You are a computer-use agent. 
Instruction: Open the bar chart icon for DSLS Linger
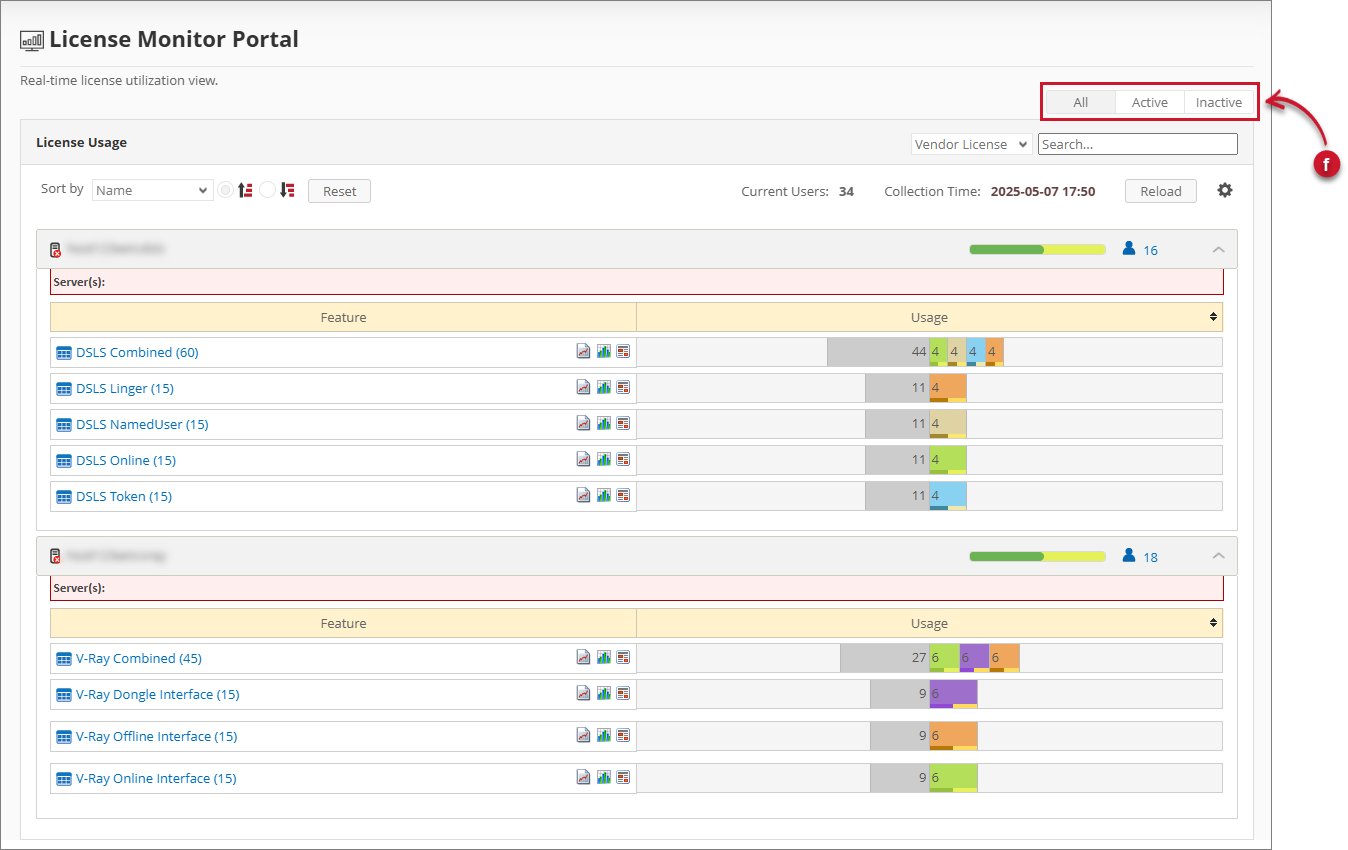[x=603, y=387]
